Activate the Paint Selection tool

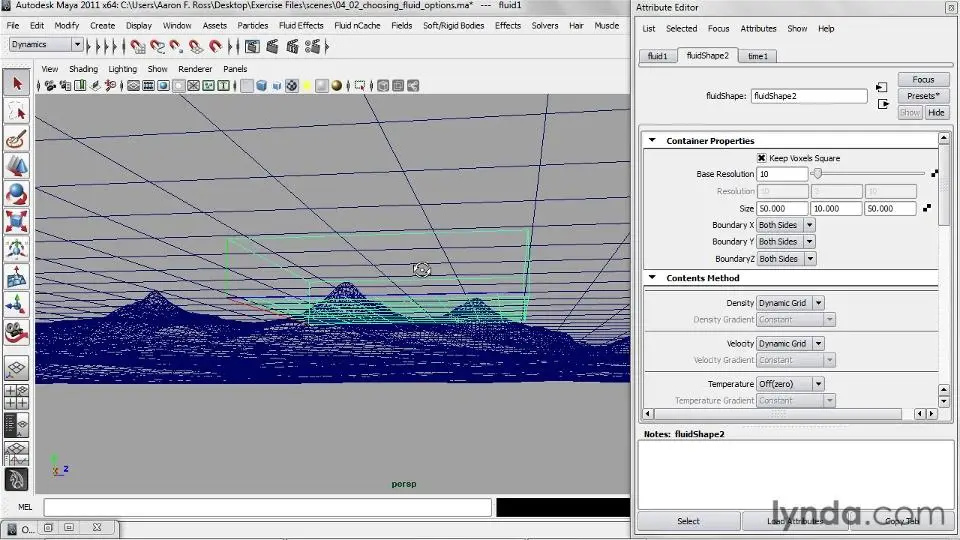point(17,139)
